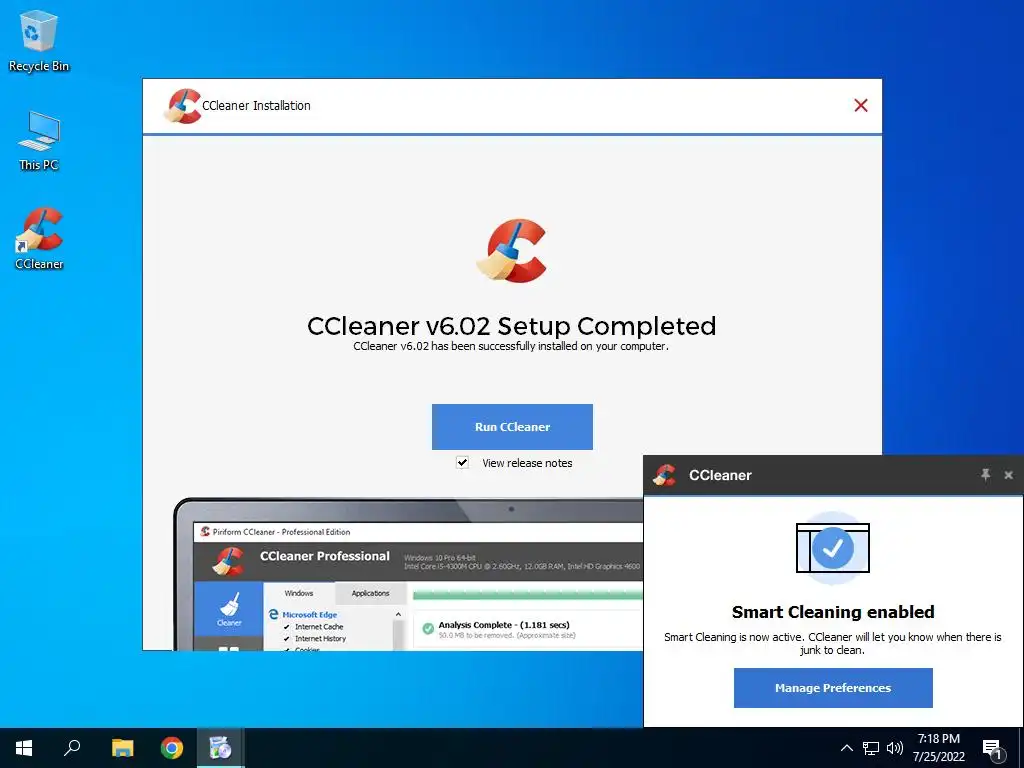1024x768 pixels.
Task: Open the clock showing 7:18 PM
Action: tap(938, 748)
